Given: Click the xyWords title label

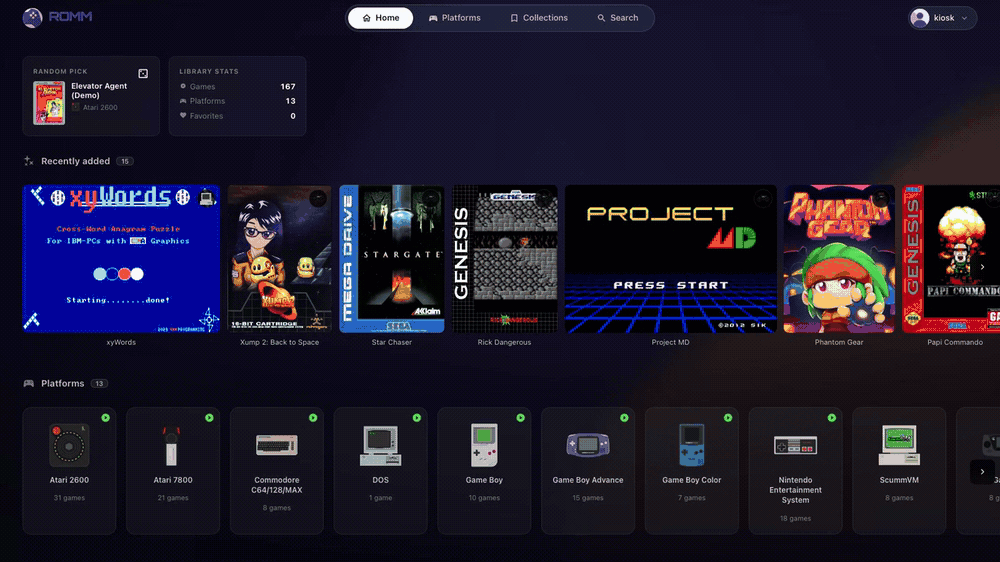Looking at the screenshot, I should 121,343.
